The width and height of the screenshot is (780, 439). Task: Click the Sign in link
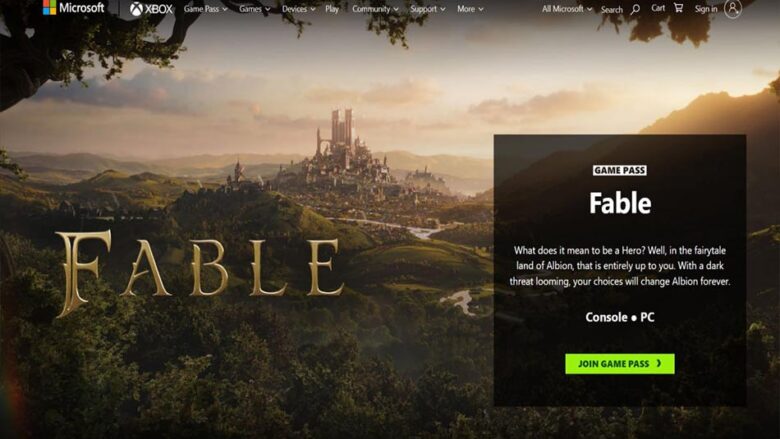coord(706,9)
